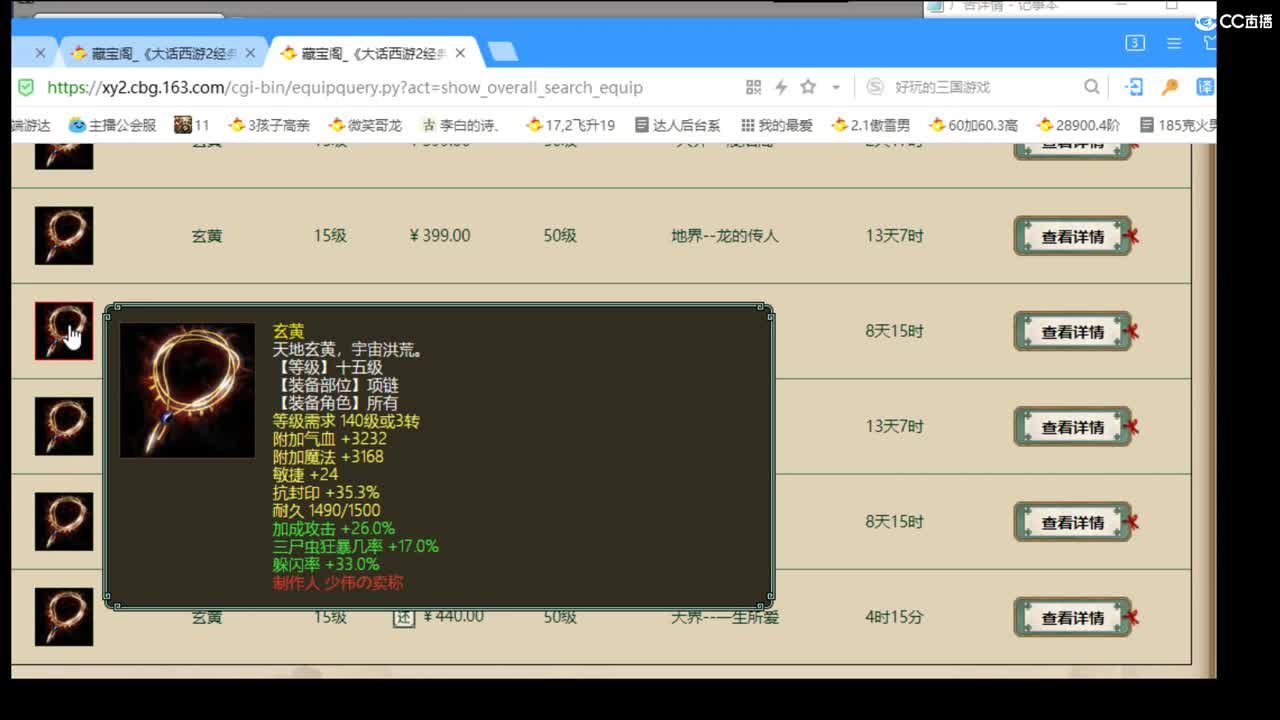Click the tab count box showing 3

pyautogui.click(x=1135, y=43)
